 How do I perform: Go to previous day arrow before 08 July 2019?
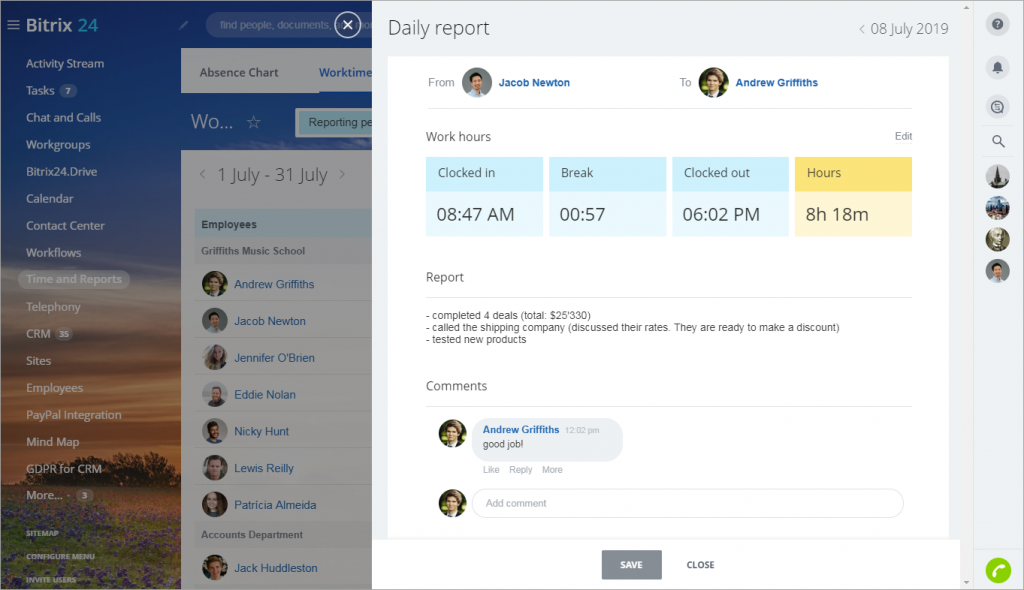coord(862,29)
